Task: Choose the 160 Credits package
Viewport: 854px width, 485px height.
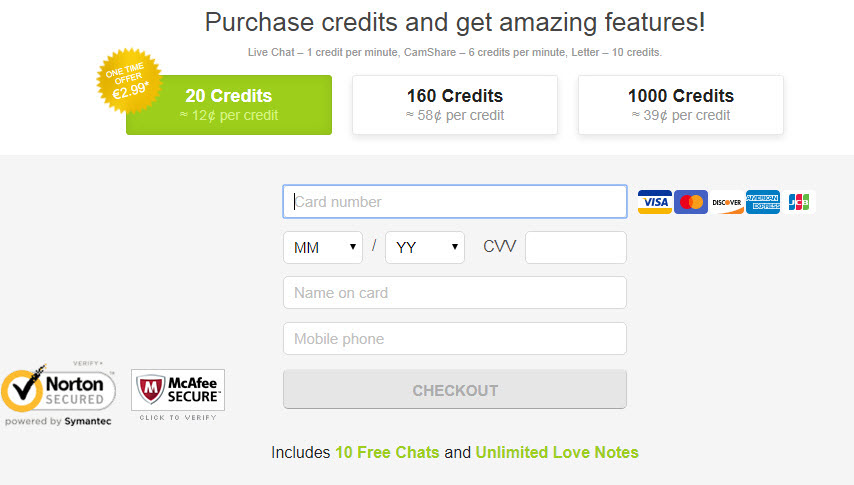Action: [455, 105]
